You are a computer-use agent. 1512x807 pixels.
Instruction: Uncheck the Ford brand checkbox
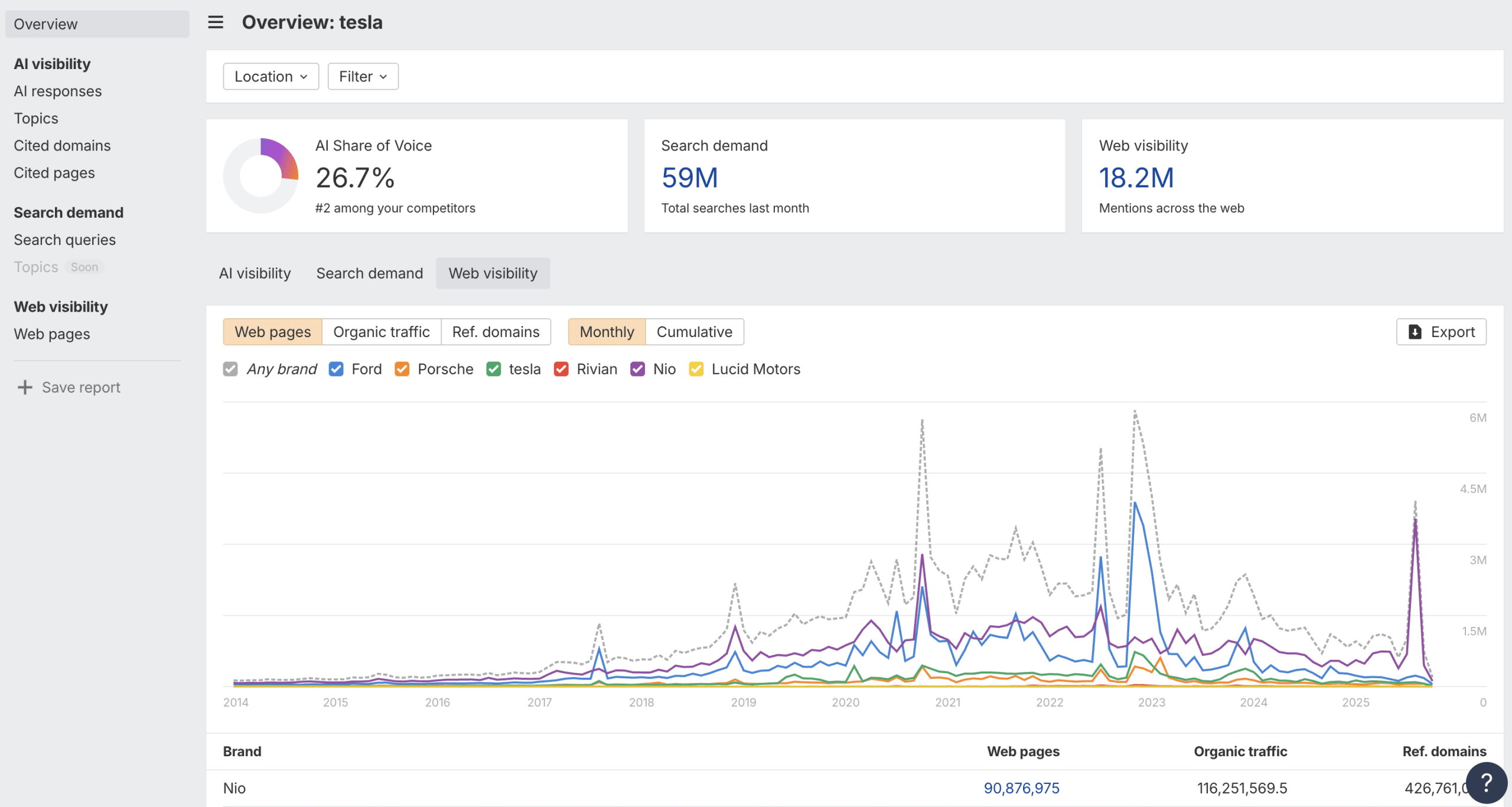(336, 369)
